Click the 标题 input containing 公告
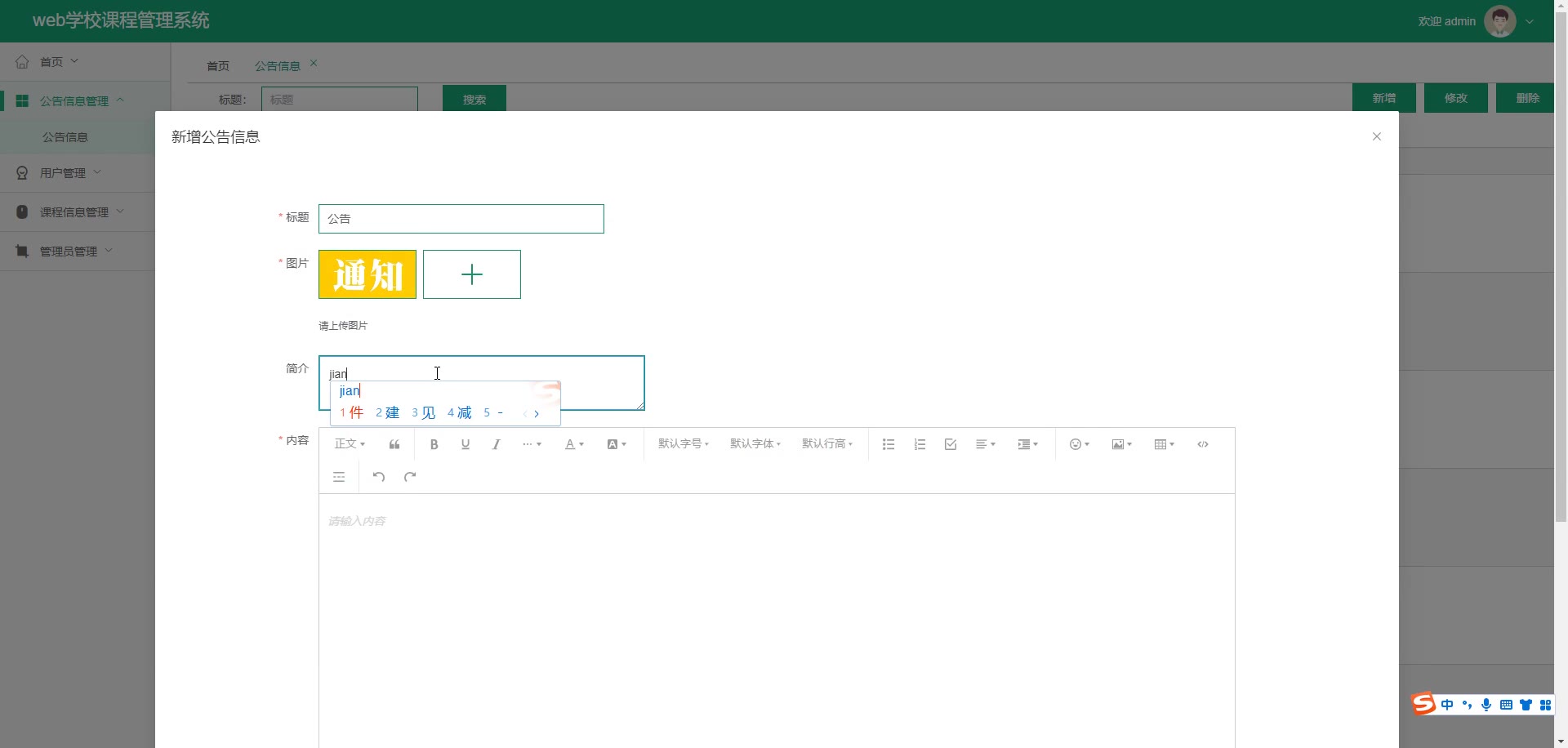The height and width of the screenshot is (748, 1568). click(461, 219)
